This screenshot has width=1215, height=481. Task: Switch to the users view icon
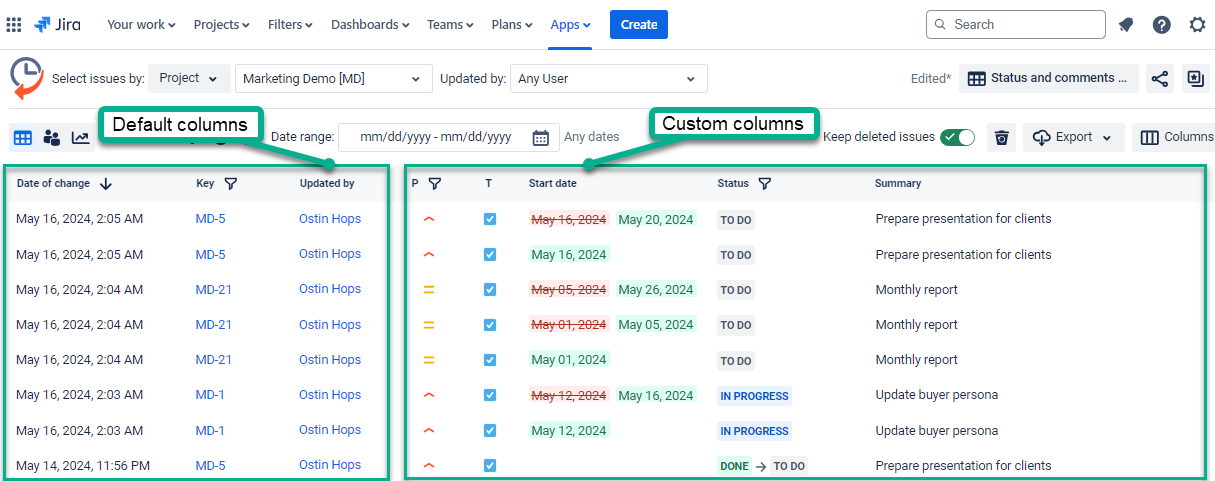tap(51, 138)
